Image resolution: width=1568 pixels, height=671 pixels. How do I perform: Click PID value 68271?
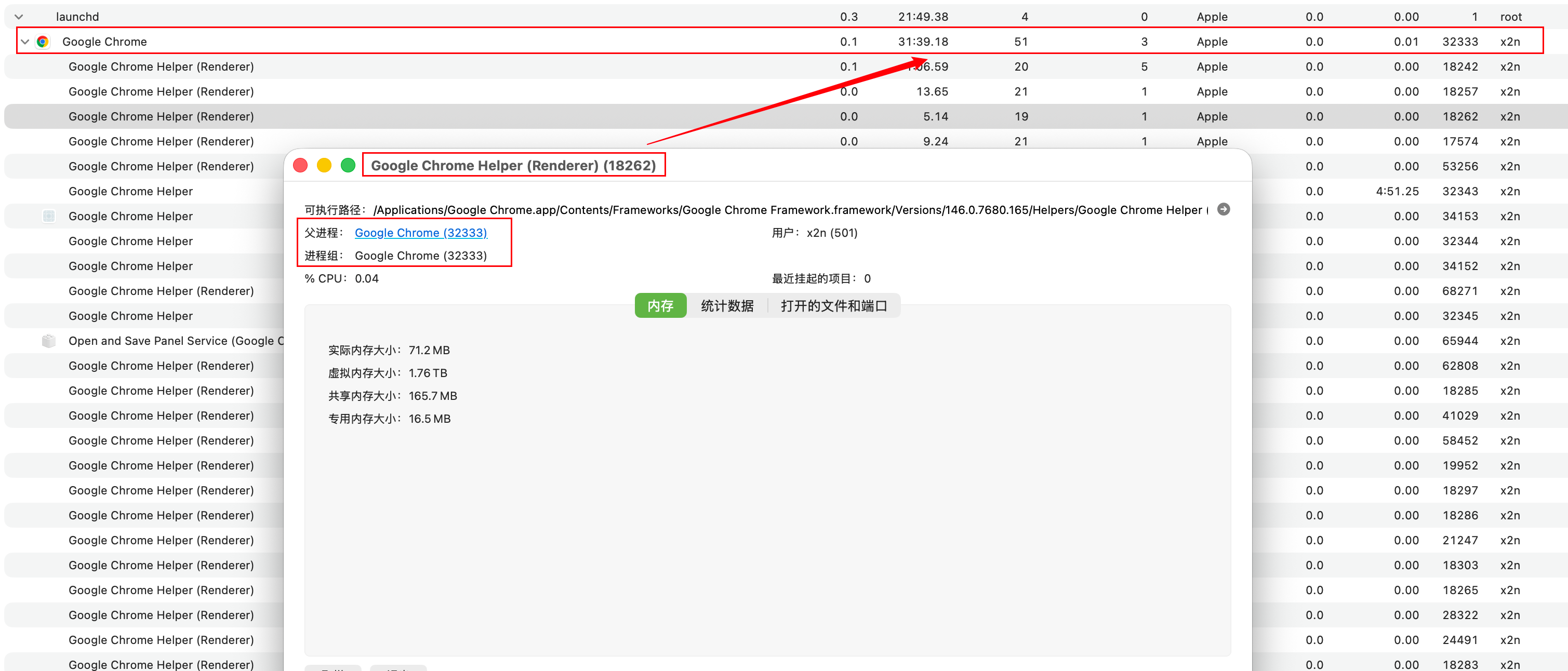(x=1459, y=291)
